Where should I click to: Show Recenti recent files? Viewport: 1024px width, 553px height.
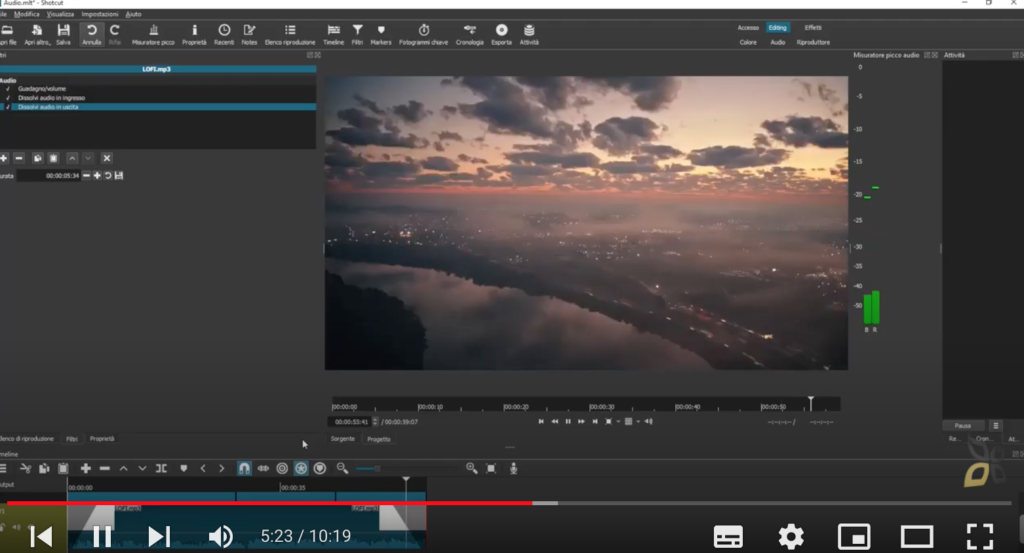(x=224, y=35)
